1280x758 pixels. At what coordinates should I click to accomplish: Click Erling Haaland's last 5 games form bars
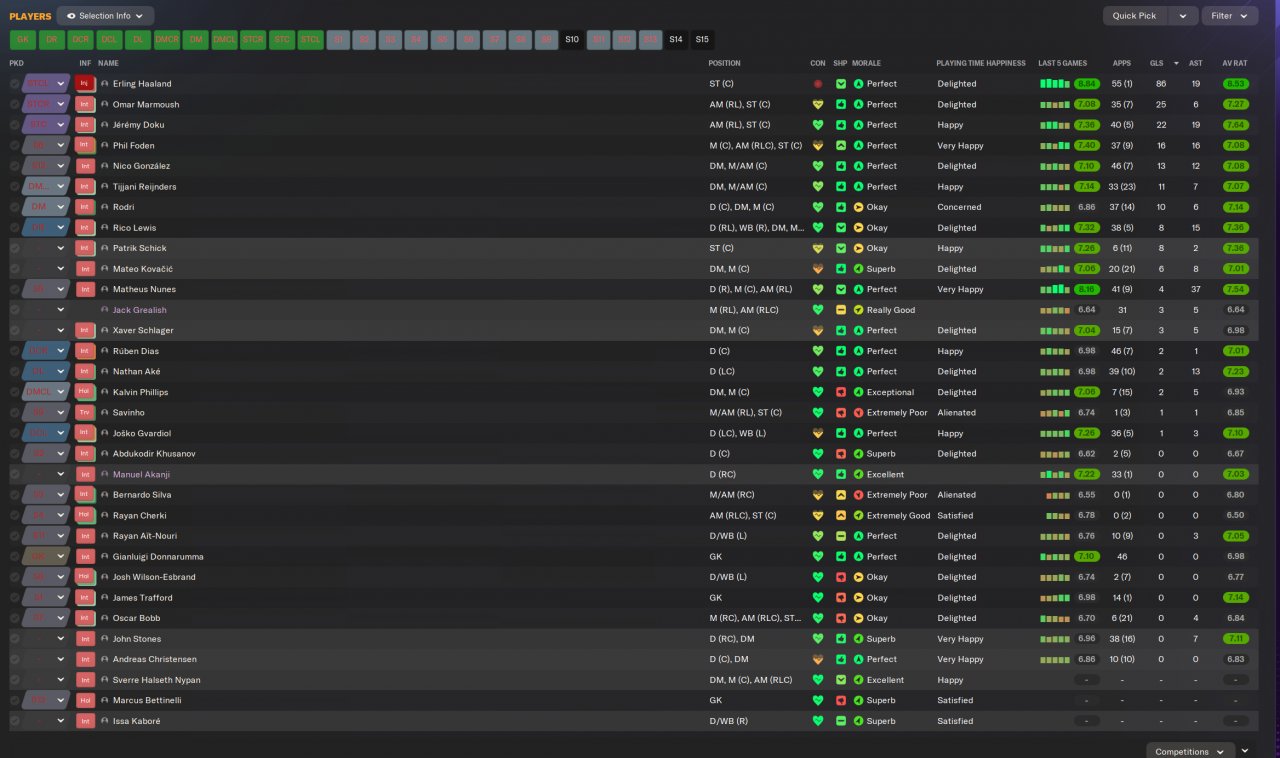[x=1055, y=84]
